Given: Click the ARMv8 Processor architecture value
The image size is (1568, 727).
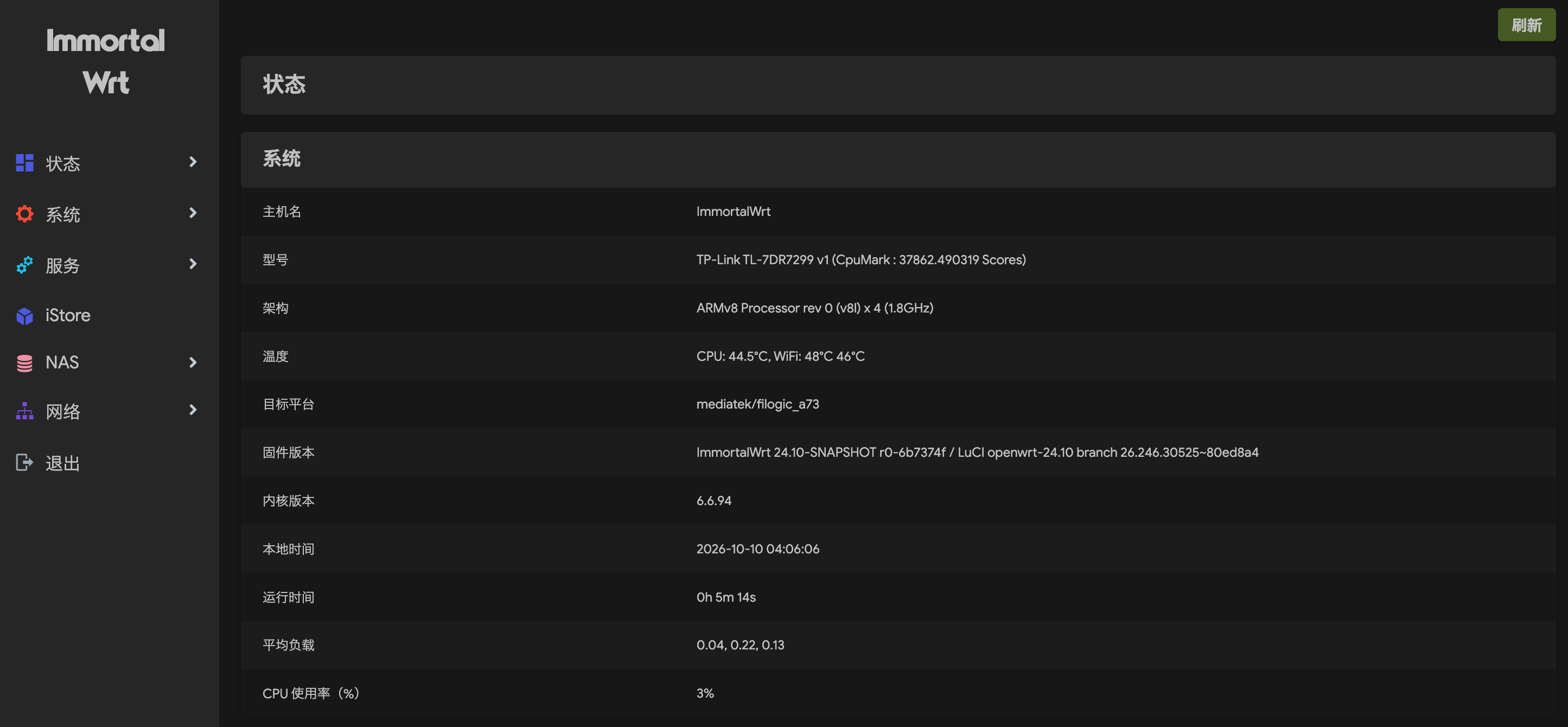Looking at the screenshot, I should [815, 308].
